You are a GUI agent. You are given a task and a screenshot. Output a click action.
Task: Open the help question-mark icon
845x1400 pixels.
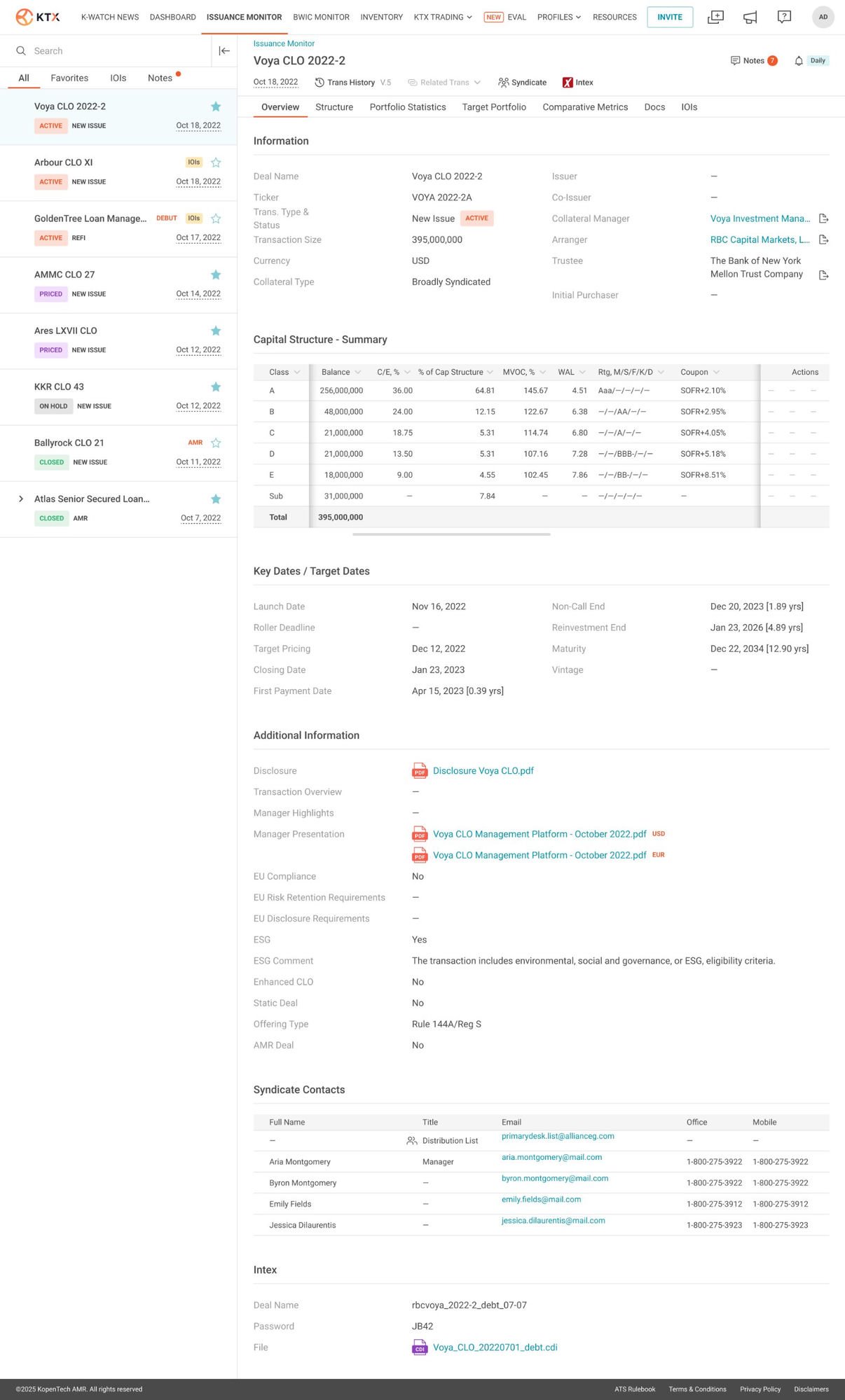coord(784,17)
